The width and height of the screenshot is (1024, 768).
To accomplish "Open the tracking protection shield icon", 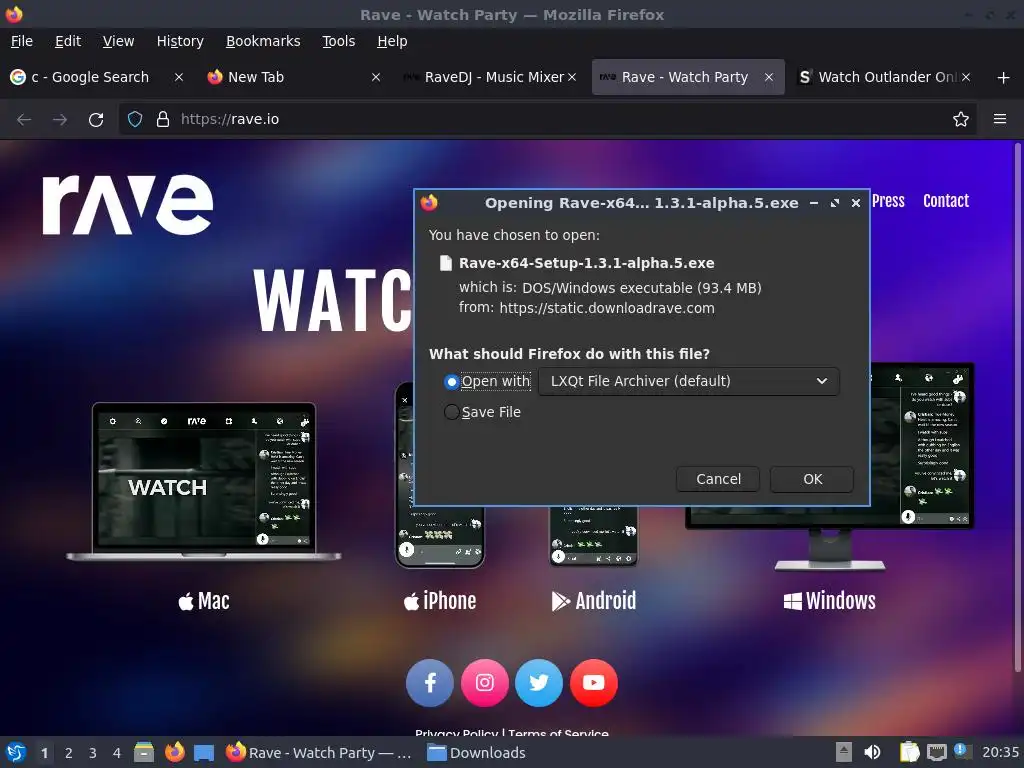I will coord(135,120).
